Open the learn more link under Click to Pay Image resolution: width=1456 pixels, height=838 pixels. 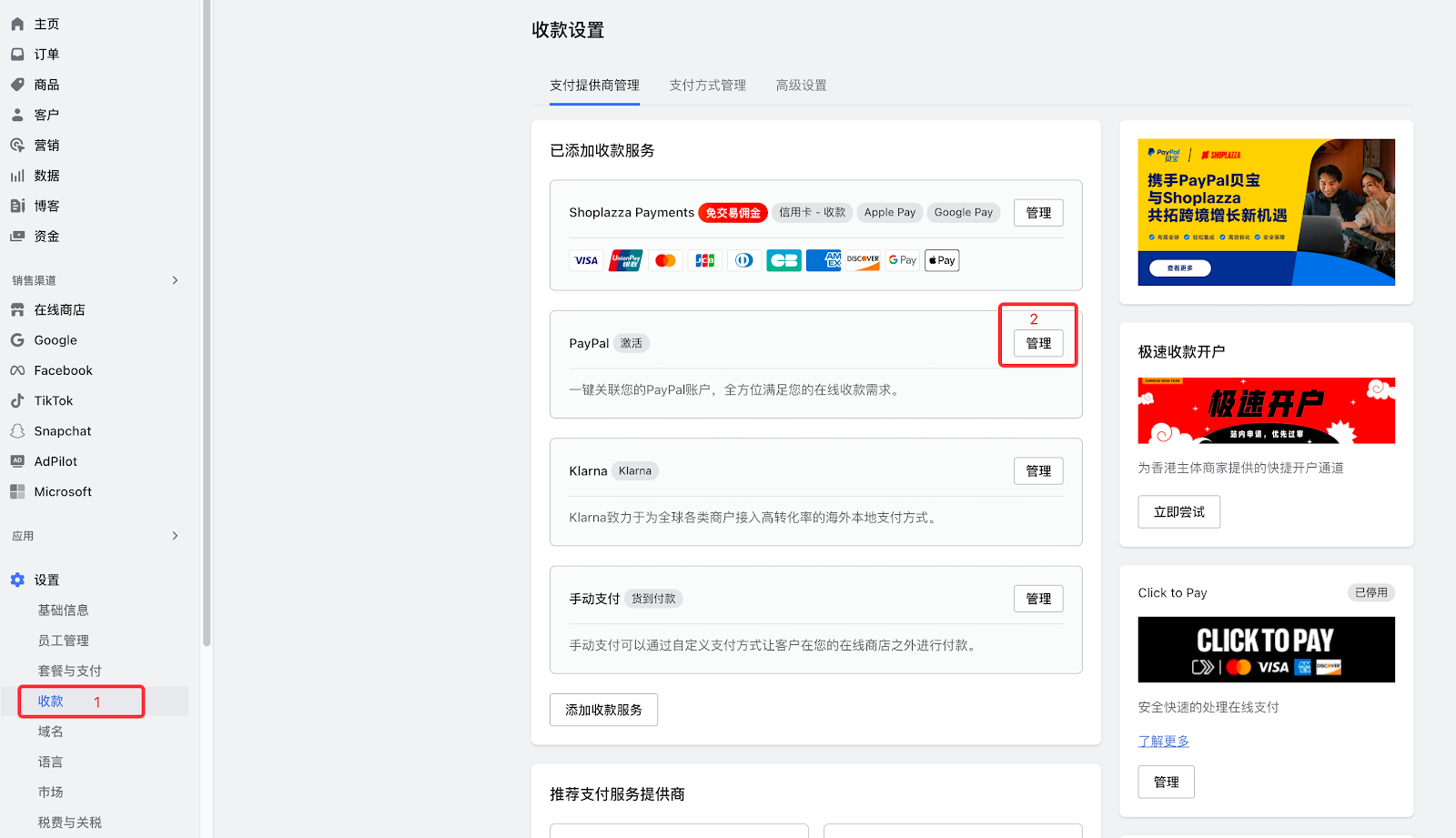1163,742
